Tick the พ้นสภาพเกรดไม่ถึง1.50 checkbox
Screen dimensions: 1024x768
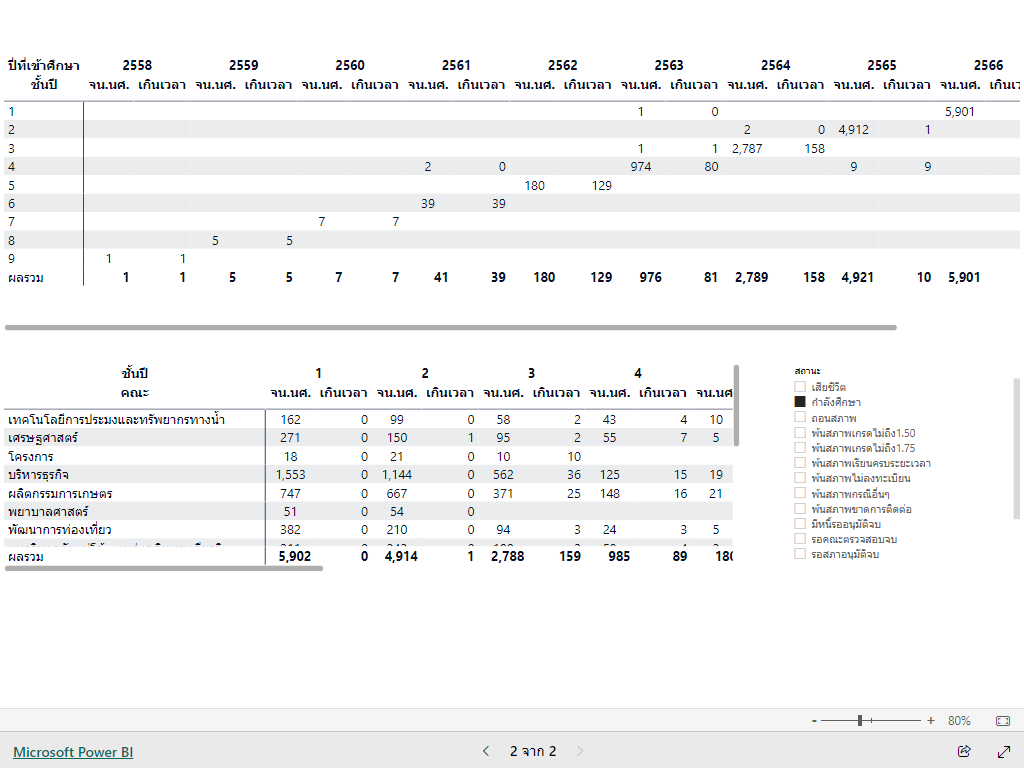[800, 433]
